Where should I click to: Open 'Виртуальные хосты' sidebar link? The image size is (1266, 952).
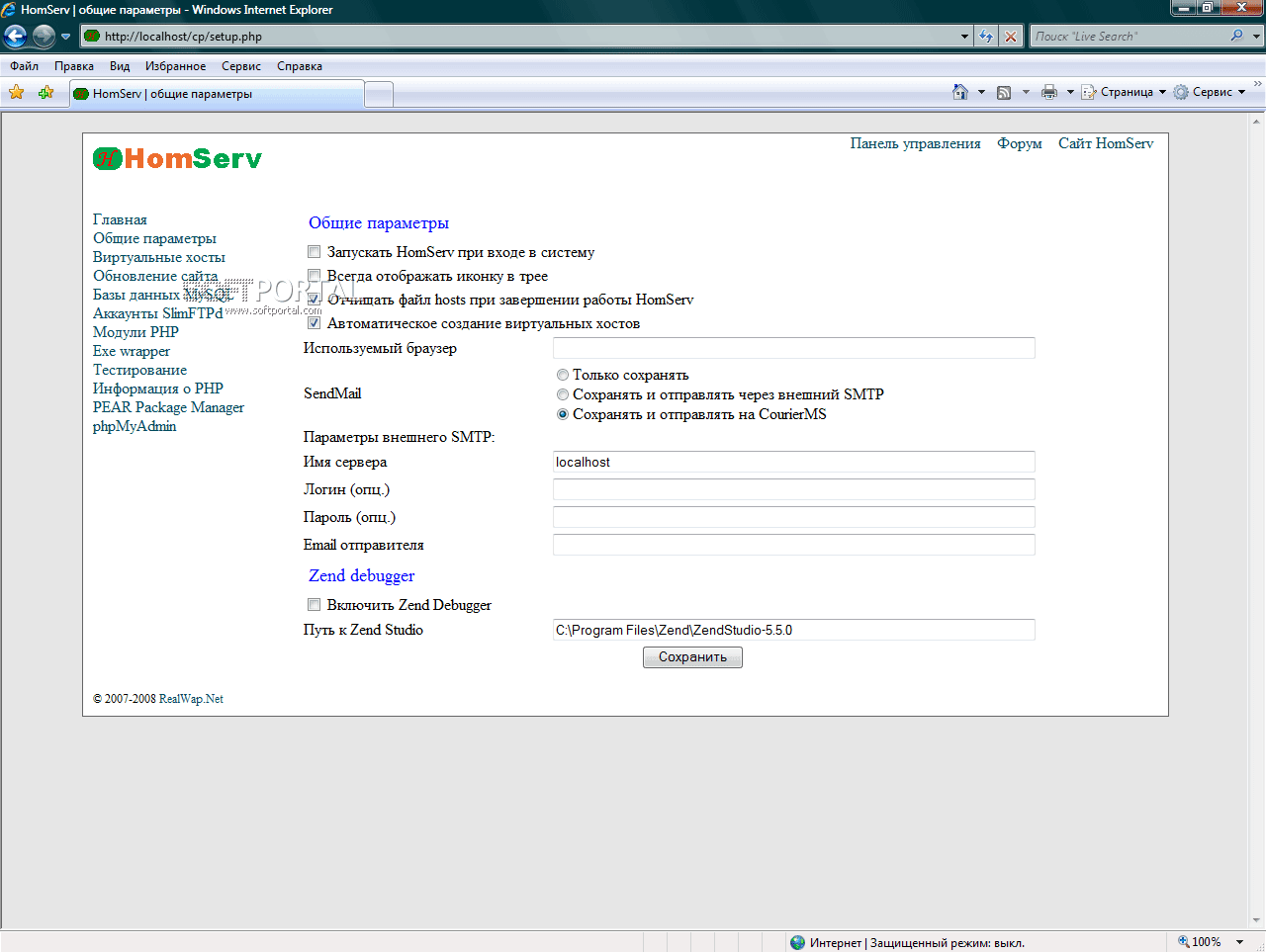tap(159, 257)
